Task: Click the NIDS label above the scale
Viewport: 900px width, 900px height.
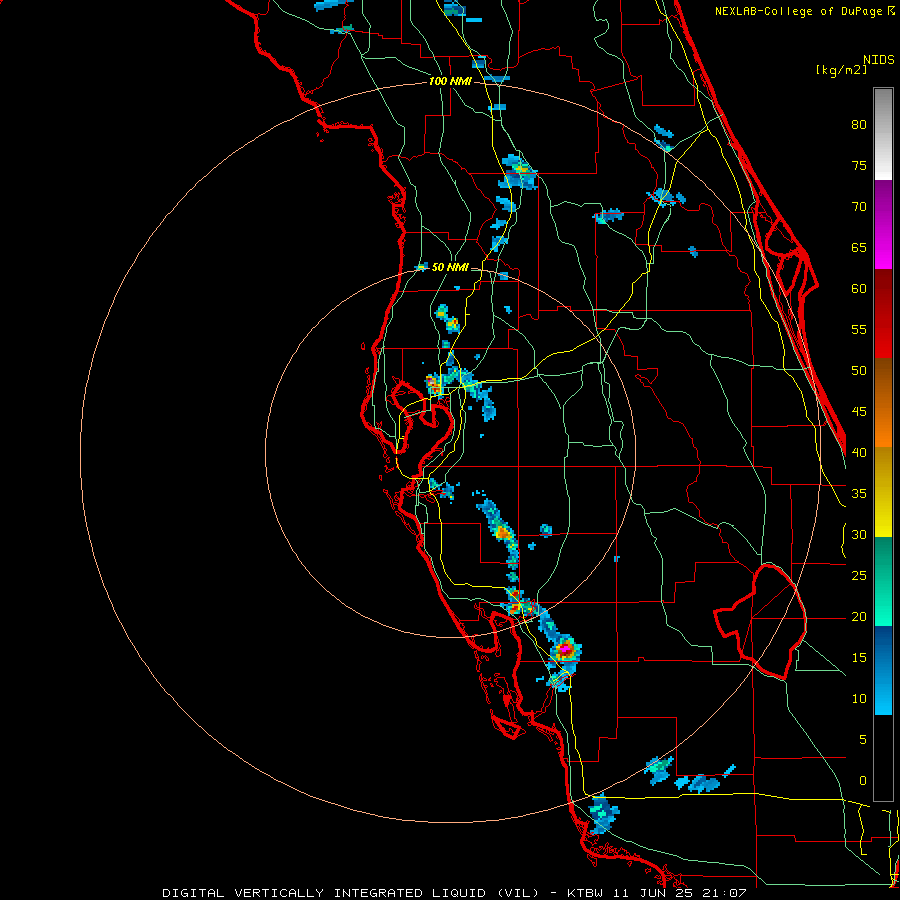Action: pos(878,59)
